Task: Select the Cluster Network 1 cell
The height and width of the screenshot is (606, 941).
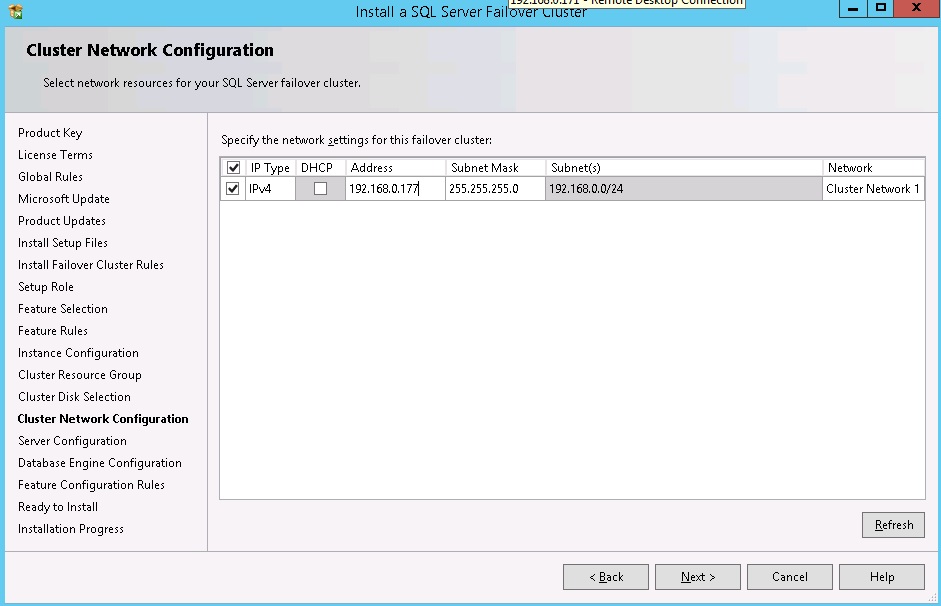Action: click(873, 188)
